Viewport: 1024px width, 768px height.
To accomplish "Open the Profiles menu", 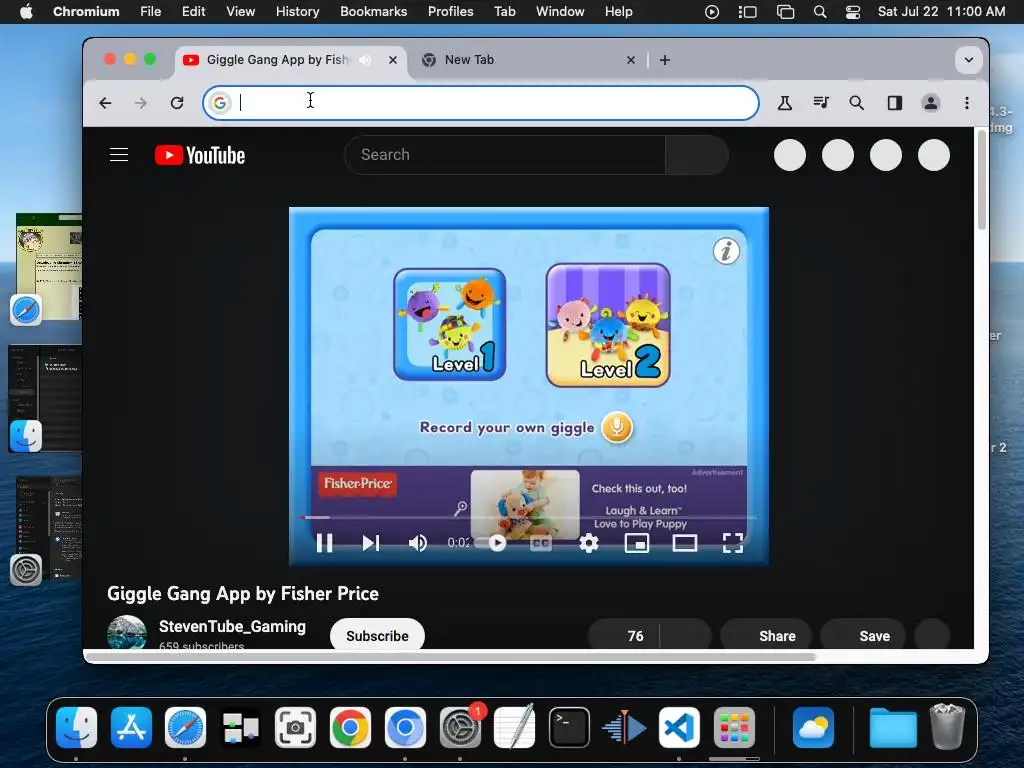I will point(451,11).
